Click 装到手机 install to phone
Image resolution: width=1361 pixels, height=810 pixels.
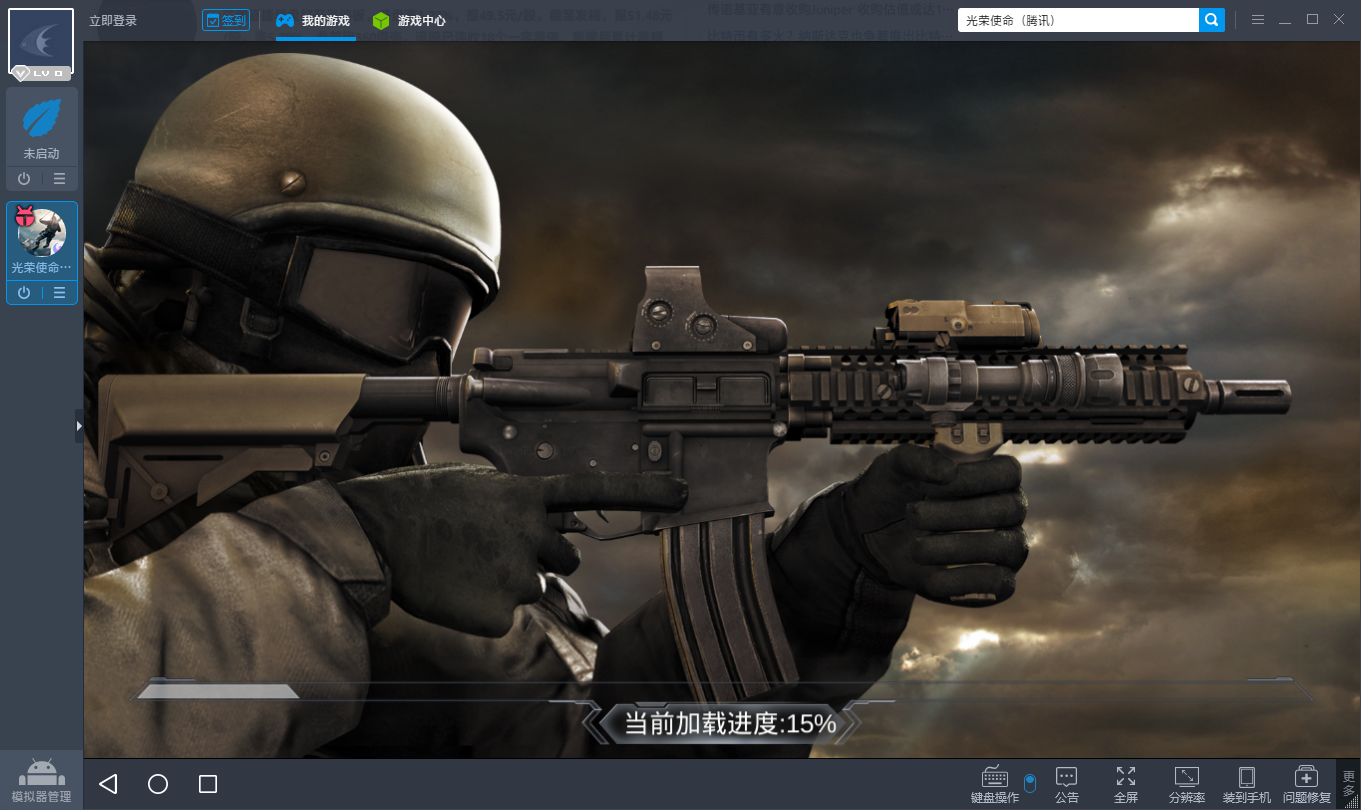click(x=1247, y=785)
